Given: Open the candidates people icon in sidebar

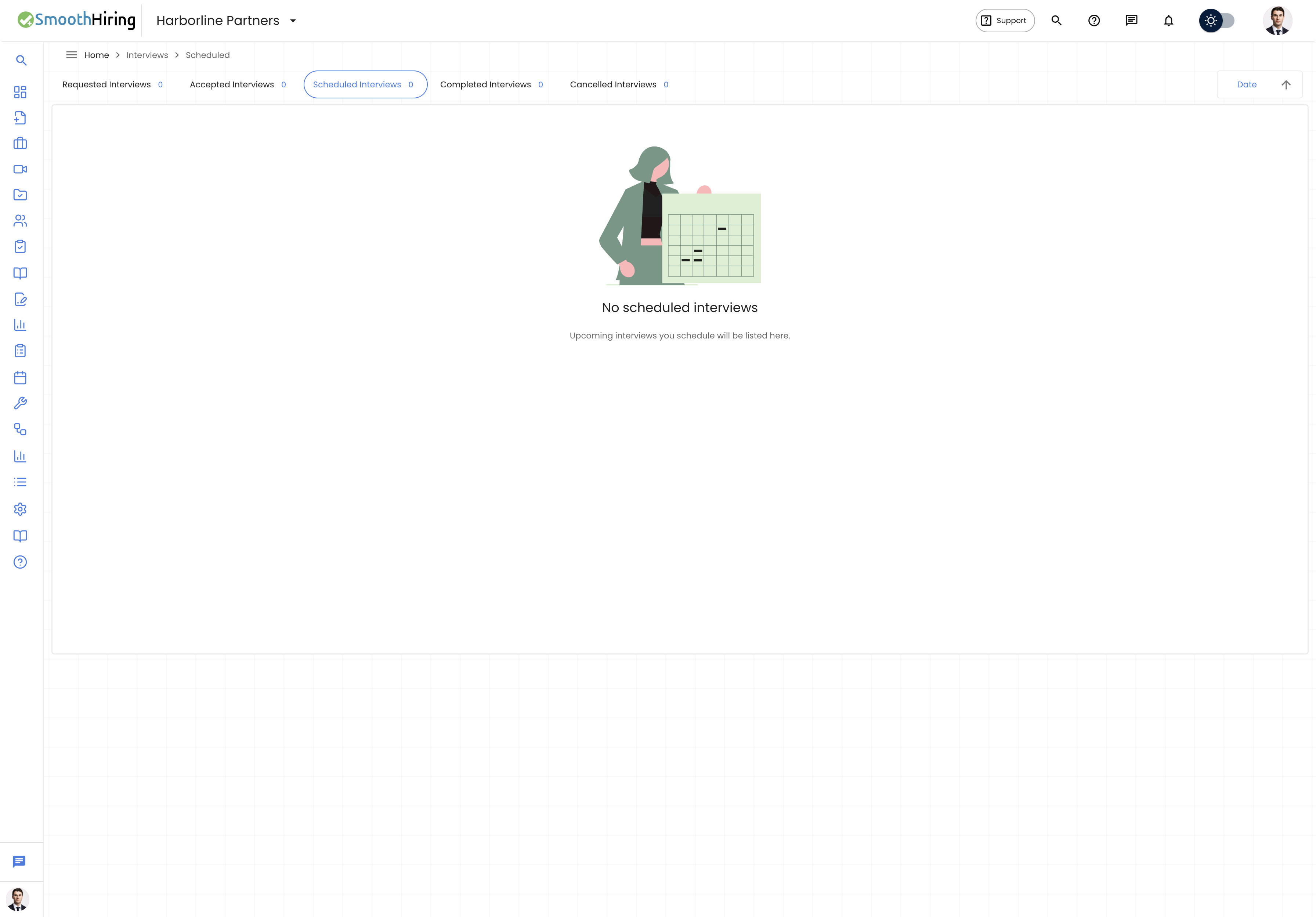Looking at the screenshot, I should click(20, 221).
